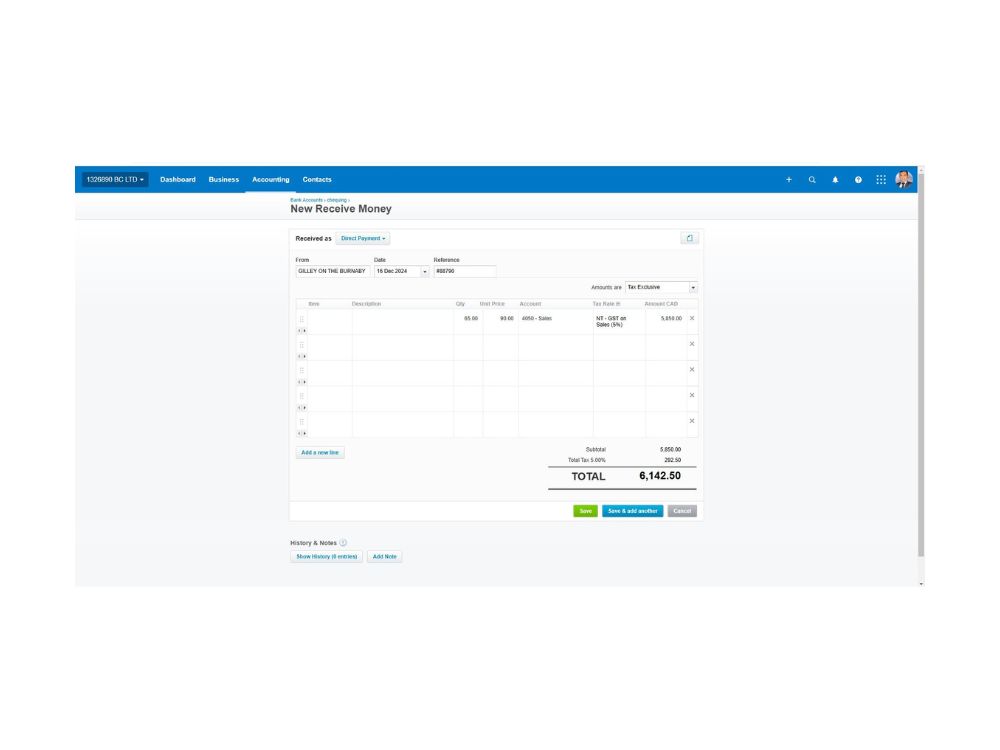The height and width of the screenshot is (750, 1000).
Task: Open the Direct Payment dropdown
Action: click(363, 239)
